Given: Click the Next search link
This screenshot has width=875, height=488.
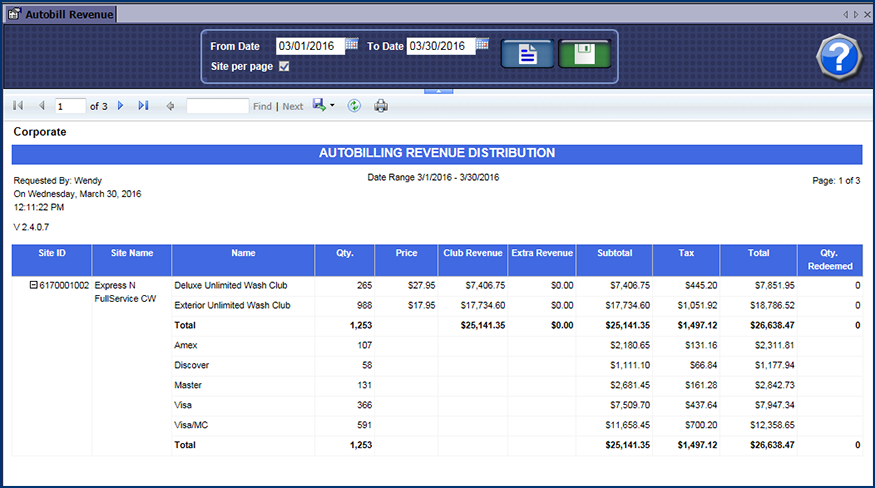Looking at the screenshot, I should (x=292, y=106).
